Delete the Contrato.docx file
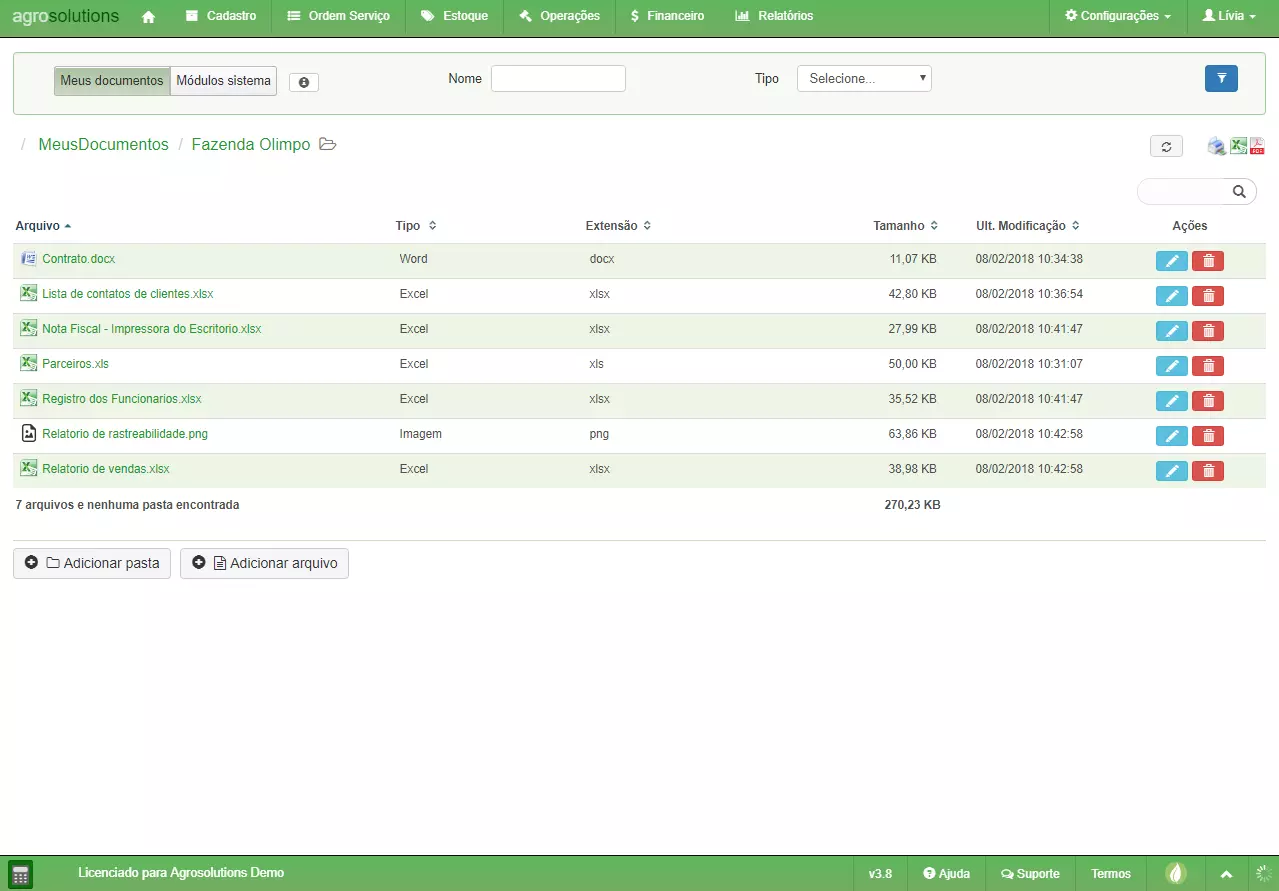Image resolution: width=1279 pixels, height=891 pixels. [x=1208, y=261]
